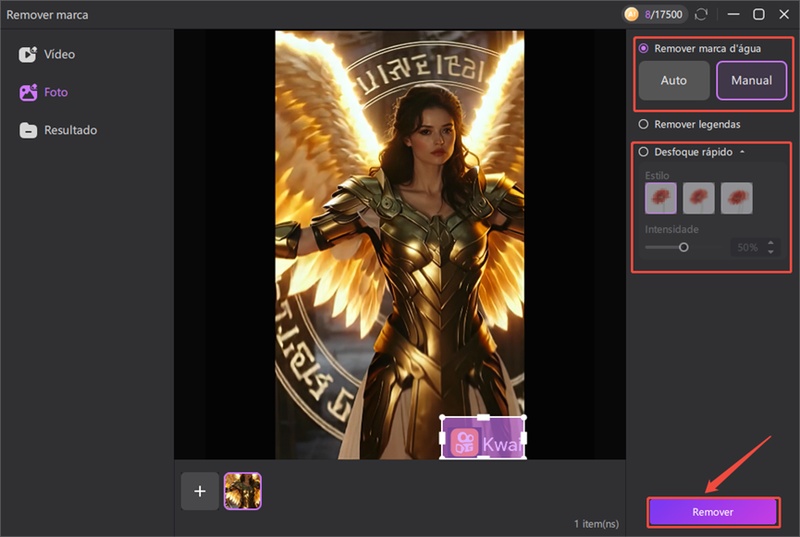Select the Remover marca d'água radio option

tap(643, 48)
